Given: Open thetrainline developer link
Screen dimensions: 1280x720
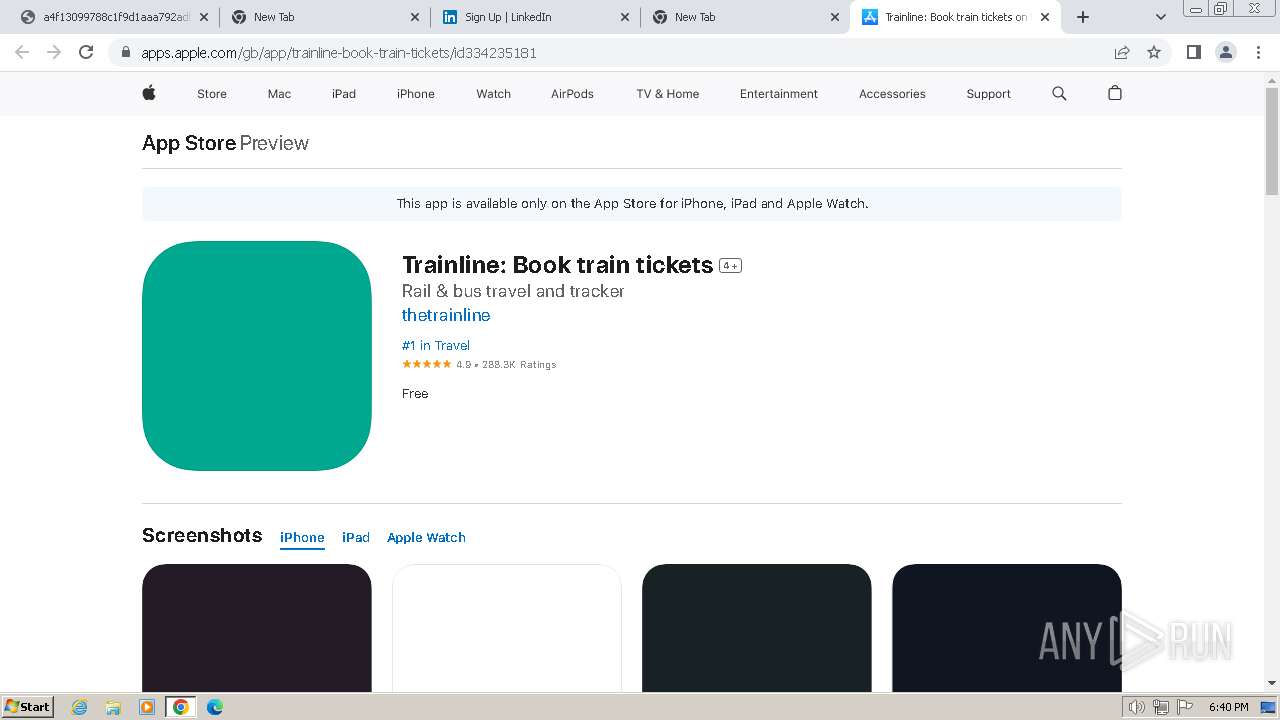Looking at the screenshot, I should (446, 315).
